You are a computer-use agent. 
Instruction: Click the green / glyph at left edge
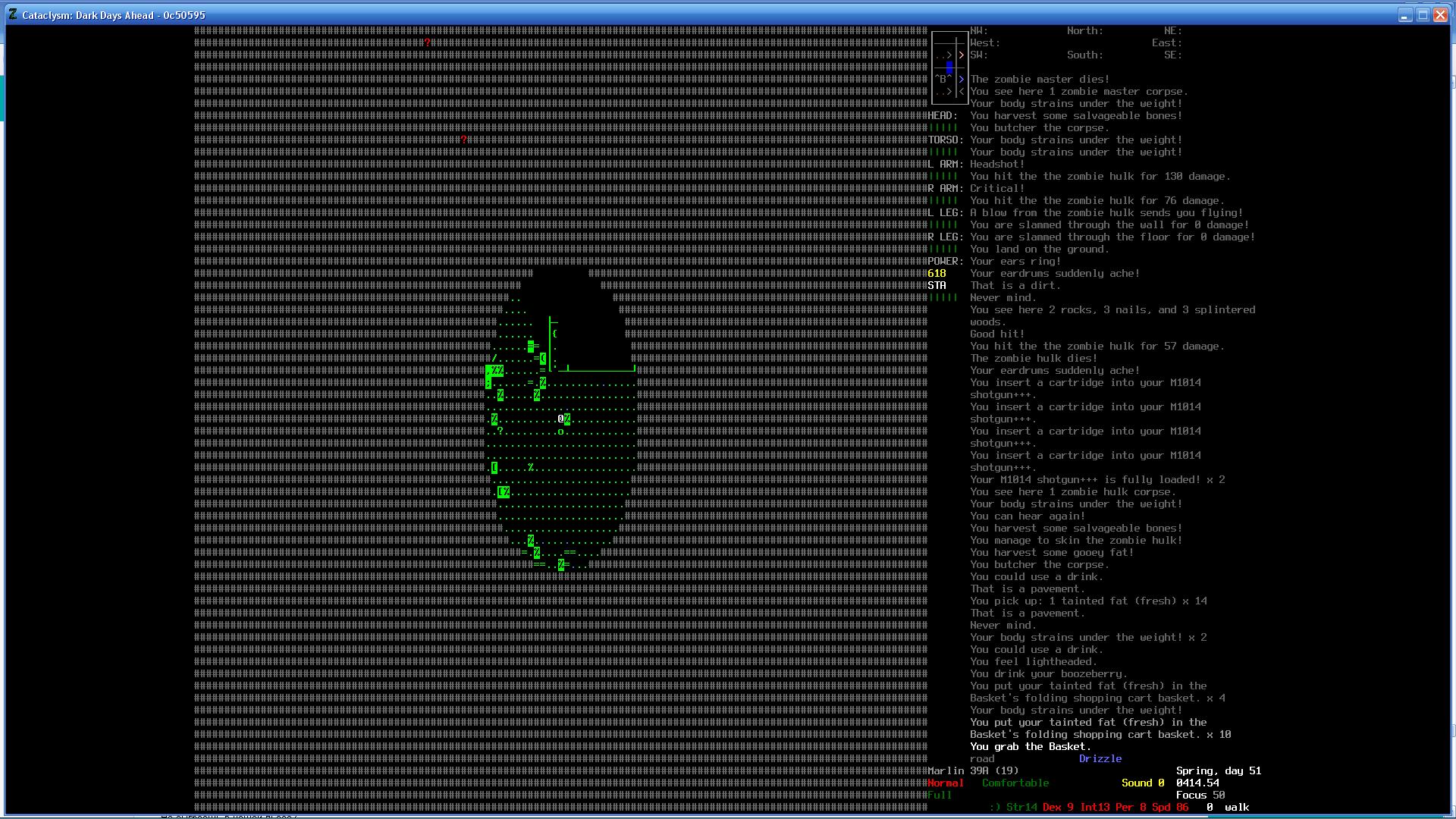point(494,359)
